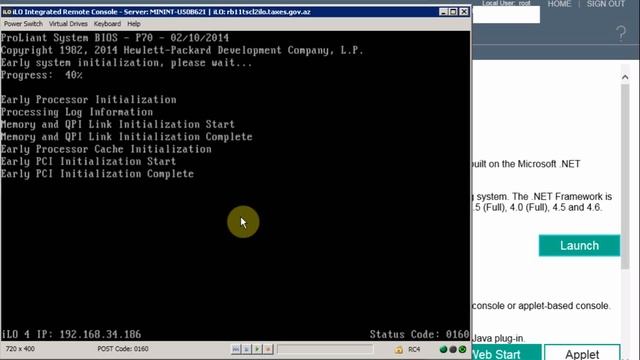The image size is (640, 360).
Task: Click the 'Progress: 40%' console line
Action: coord(42,76)
